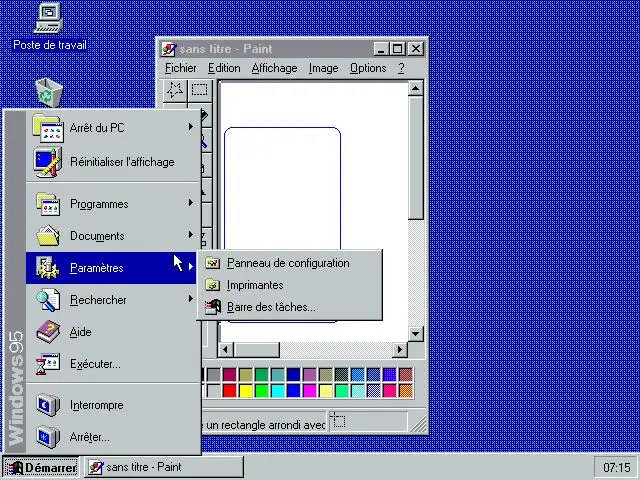Pick the olive color swatch in top row
Viewport: 640px width, 480px height.
pos(246,374)
